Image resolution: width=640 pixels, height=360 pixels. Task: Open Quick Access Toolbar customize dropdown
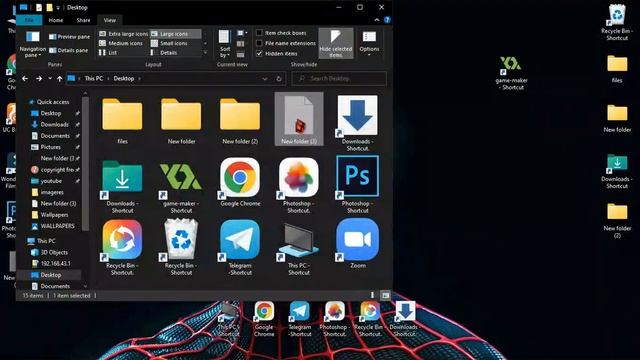58,7
